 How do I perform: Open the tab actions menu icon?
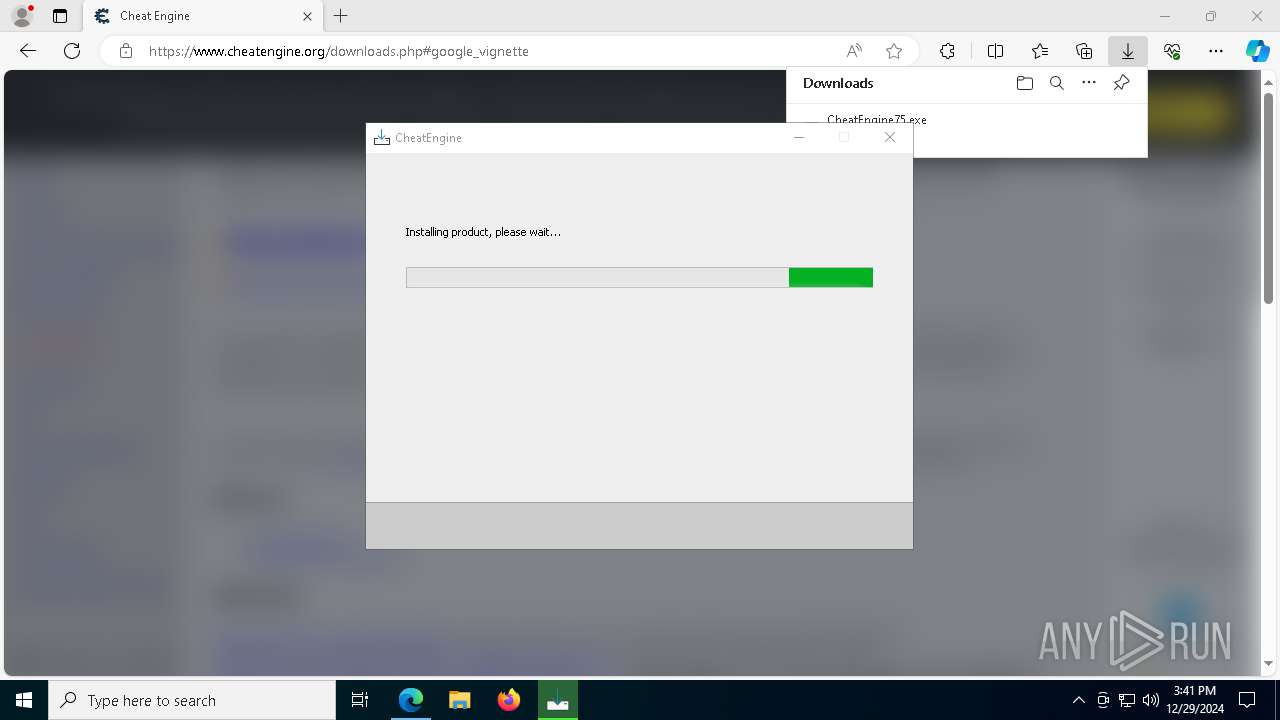60,16
